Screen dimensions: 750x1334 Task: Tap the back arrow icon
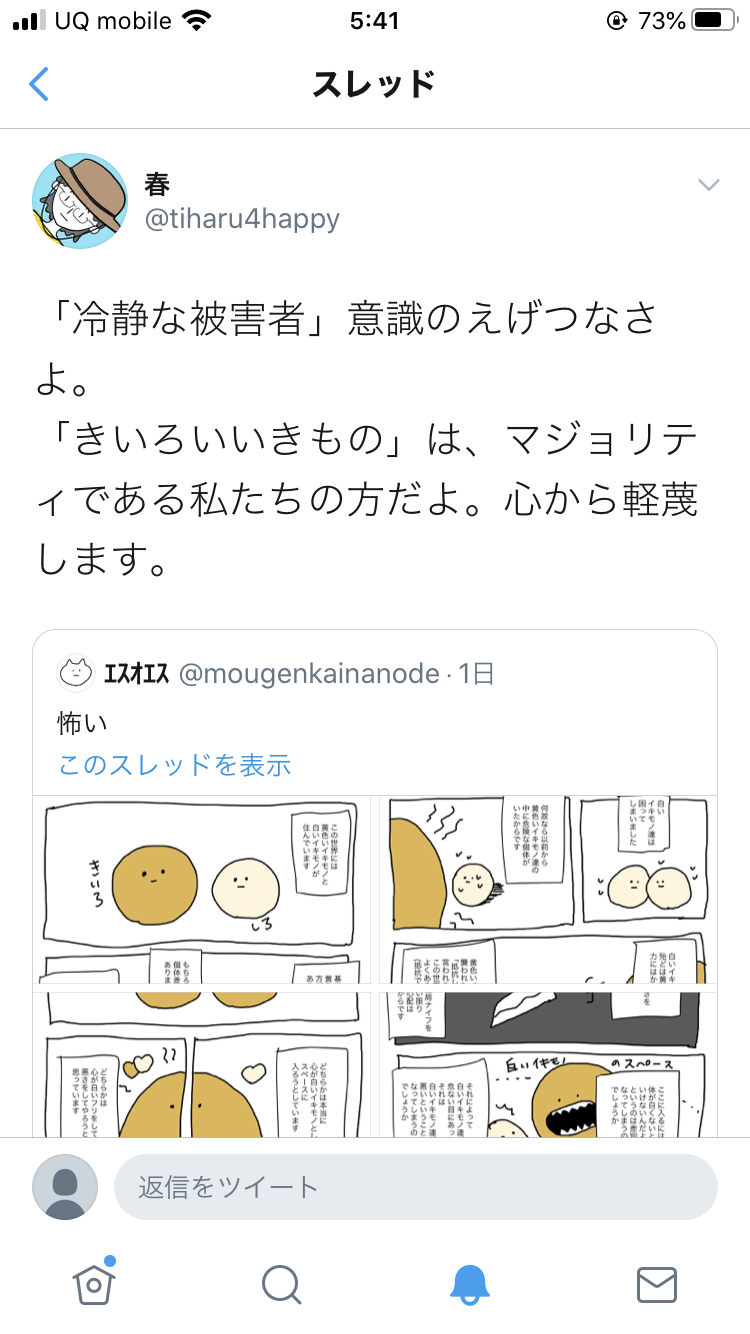click(39, 85)
